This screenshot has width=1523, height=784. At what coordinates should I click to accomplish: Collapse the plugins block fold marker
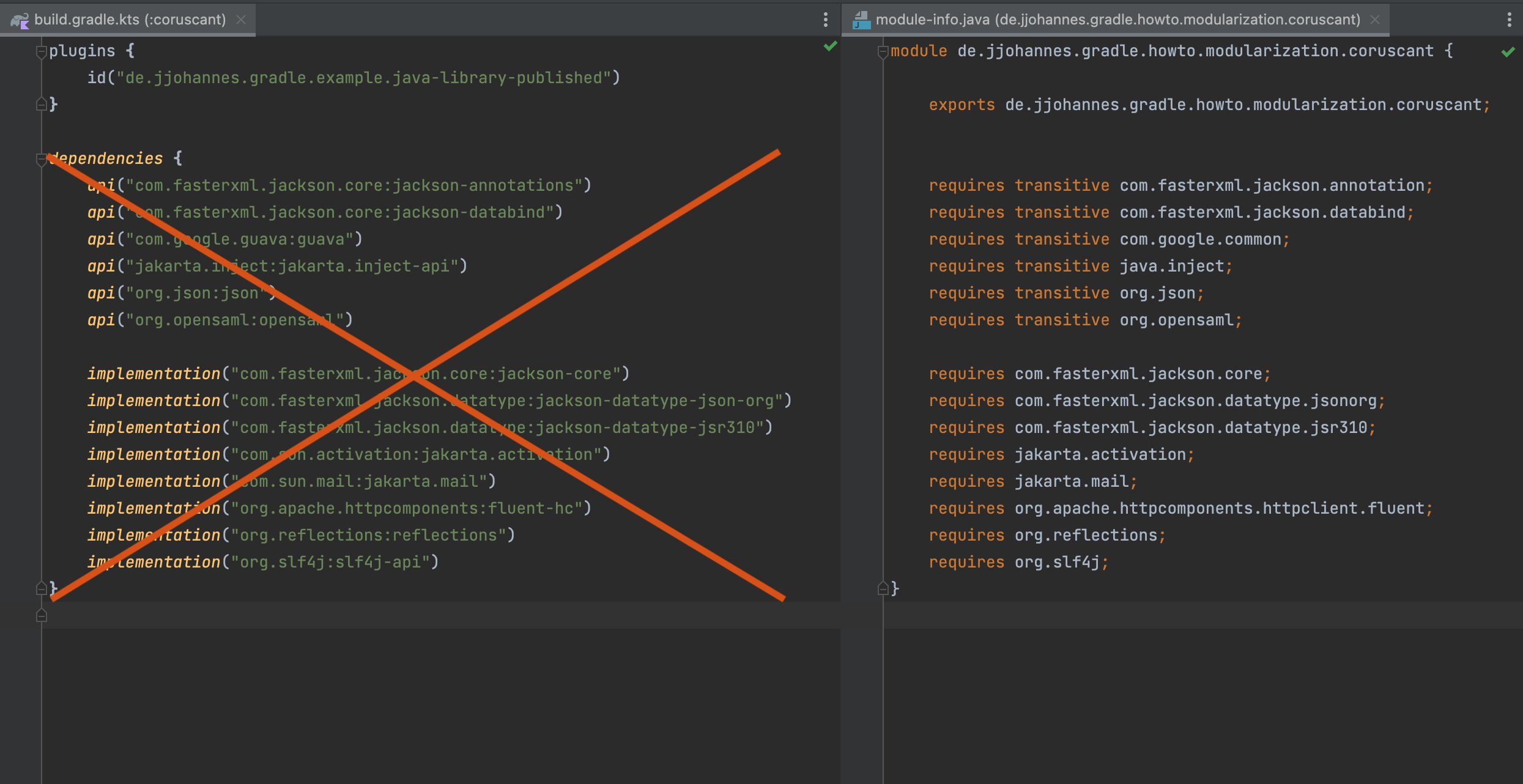(x=42, y=51)
